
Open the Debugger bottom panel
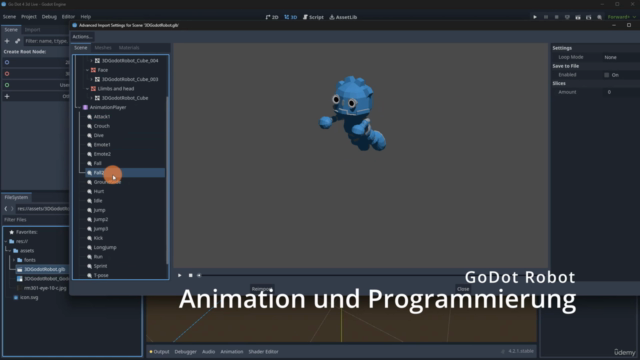pyautogui.click(x=185, y=352)
